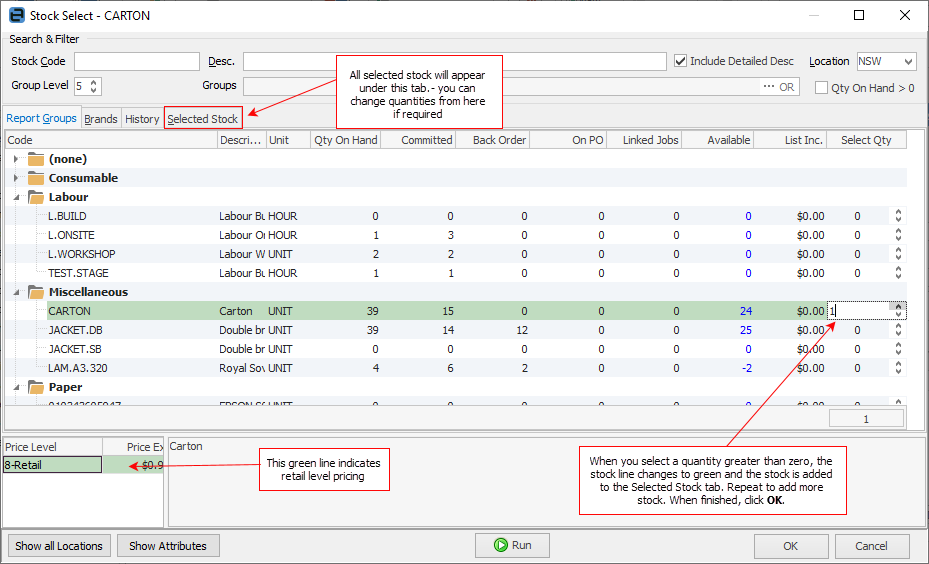Click the Consumable folder icon
Screen dimensions: 929x564
(36, 178)
